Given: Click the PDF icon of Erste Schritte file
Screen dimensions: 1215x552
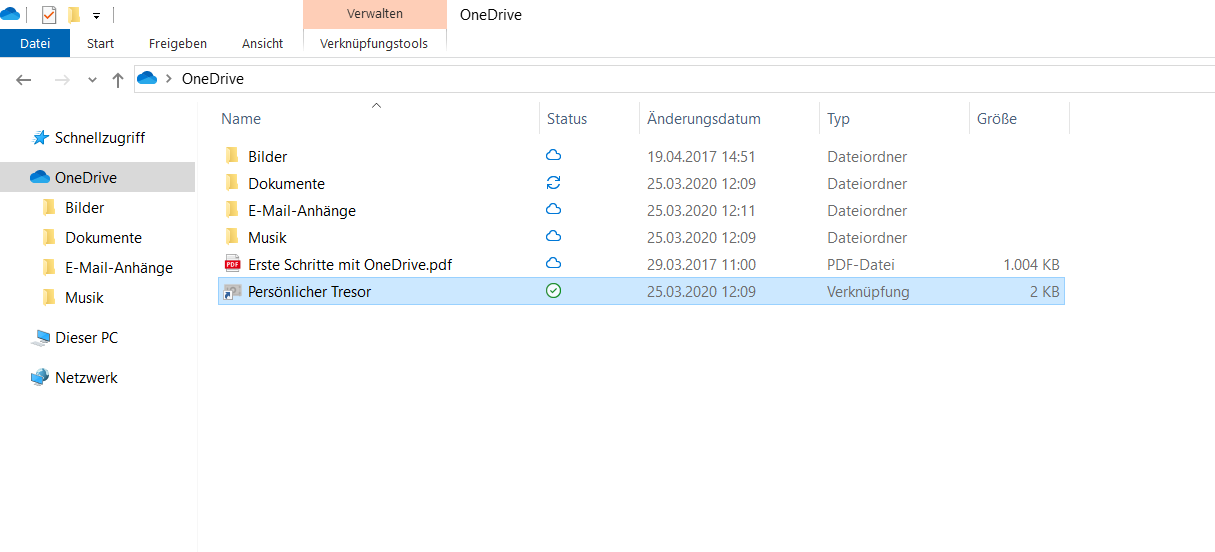Looking at the screenshot, I should point(232,264).
